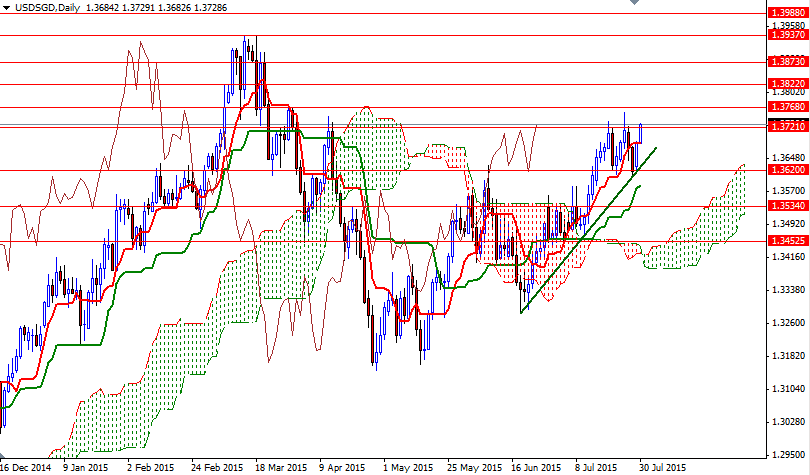Click the 1 May 2015 date label
Screen dimensions: 810x475
[x=408, y=468]
